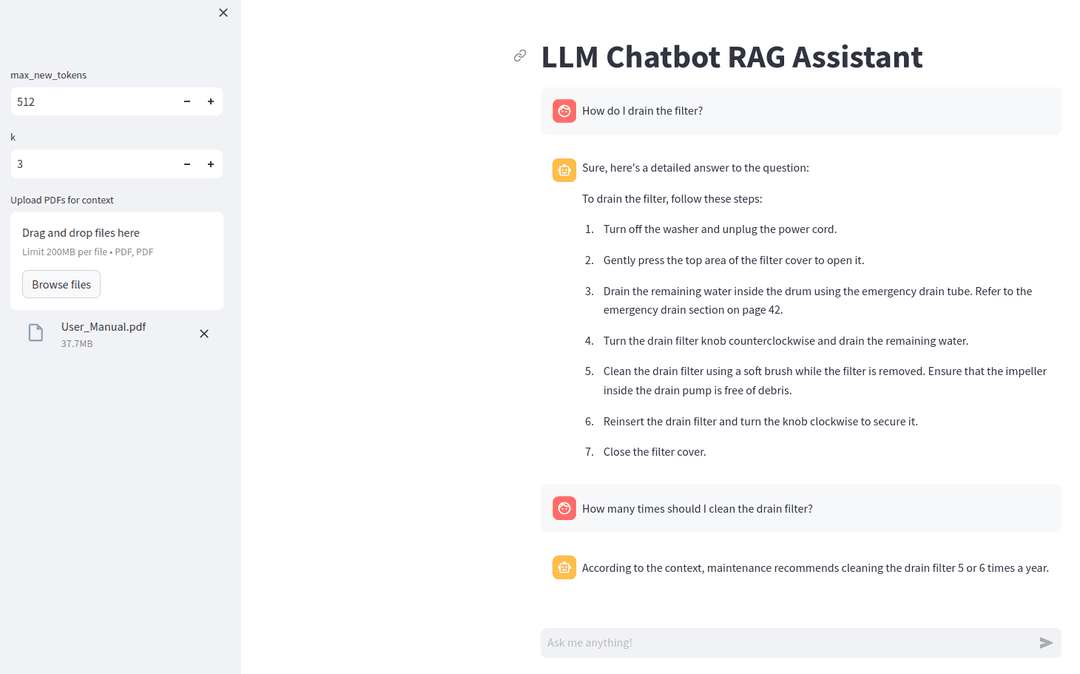The image size is (1080, 674).
Task: Click the Browse files button
Action: pos(61,284)
